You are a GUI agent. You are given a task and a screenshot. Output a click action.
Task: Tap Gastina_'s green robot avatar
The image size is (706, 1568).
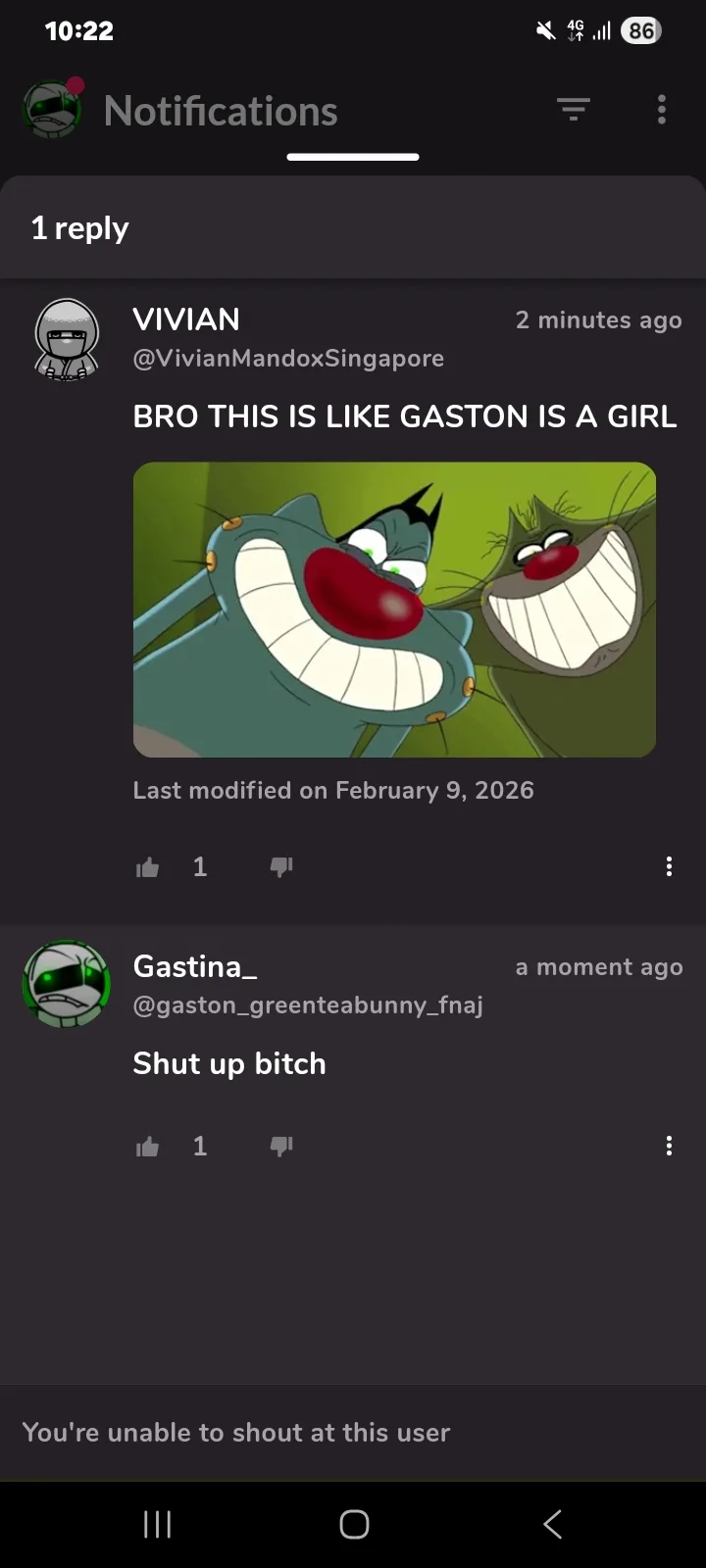tap(67, 984)
